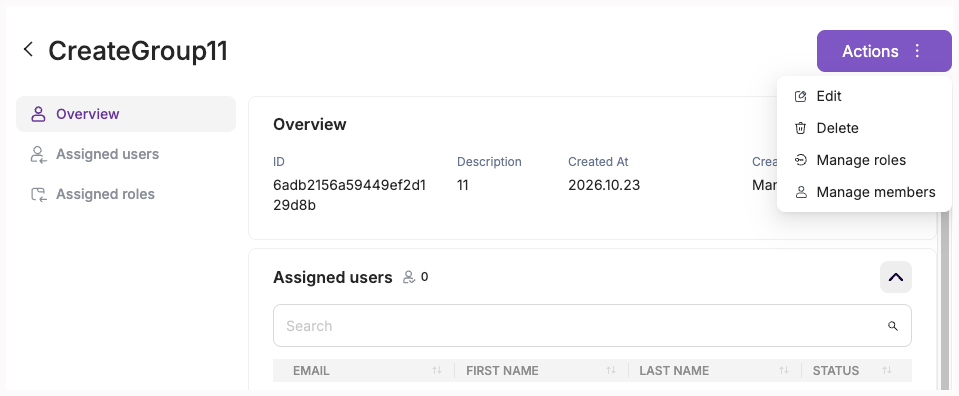The width and height of the screenshot is (959, 396).
Task: Click the Description value 11
Action: pyautogui.click(x=462, y=185)
